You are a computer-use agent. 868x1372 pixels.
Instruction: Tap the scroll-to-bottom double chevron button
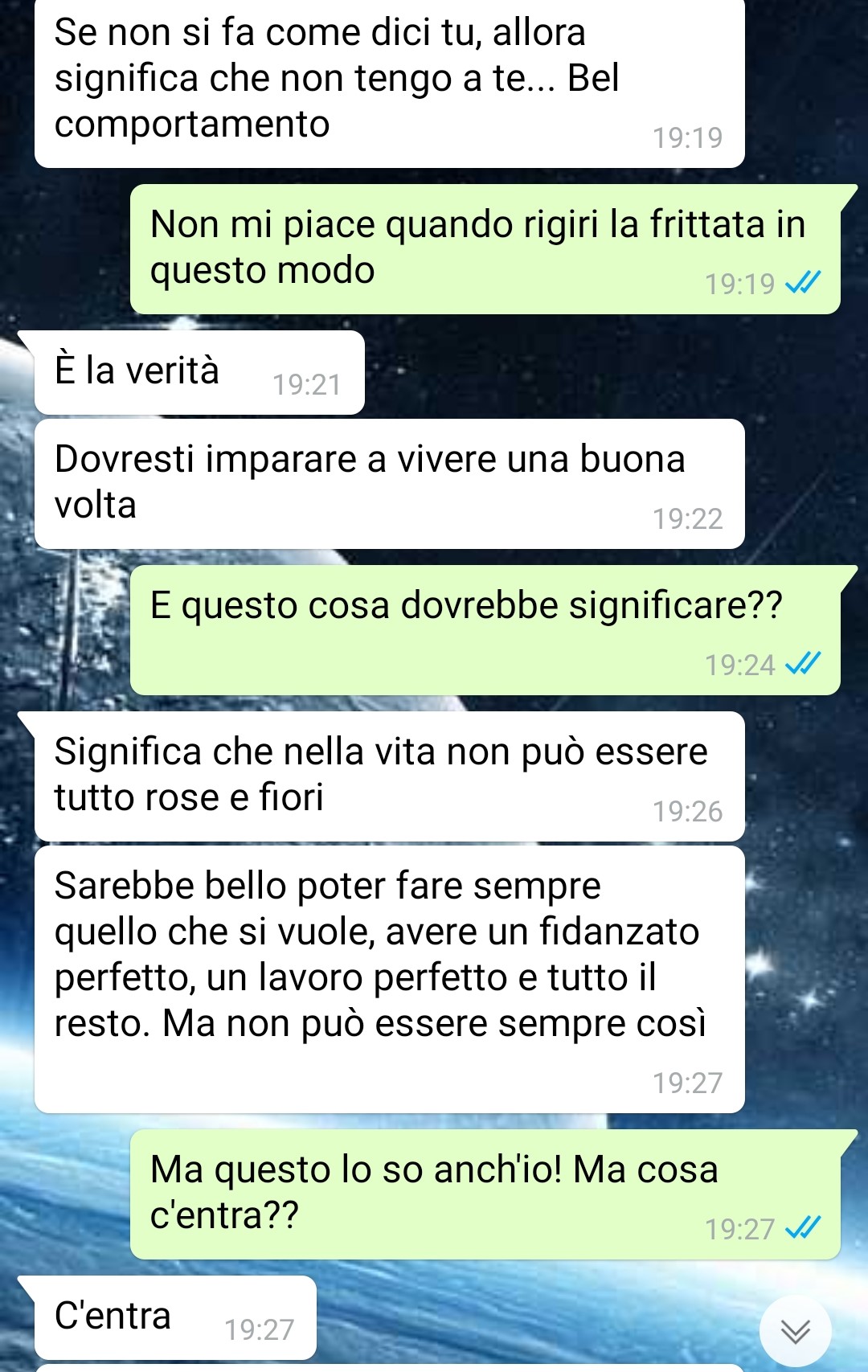tap(795, 1330)
